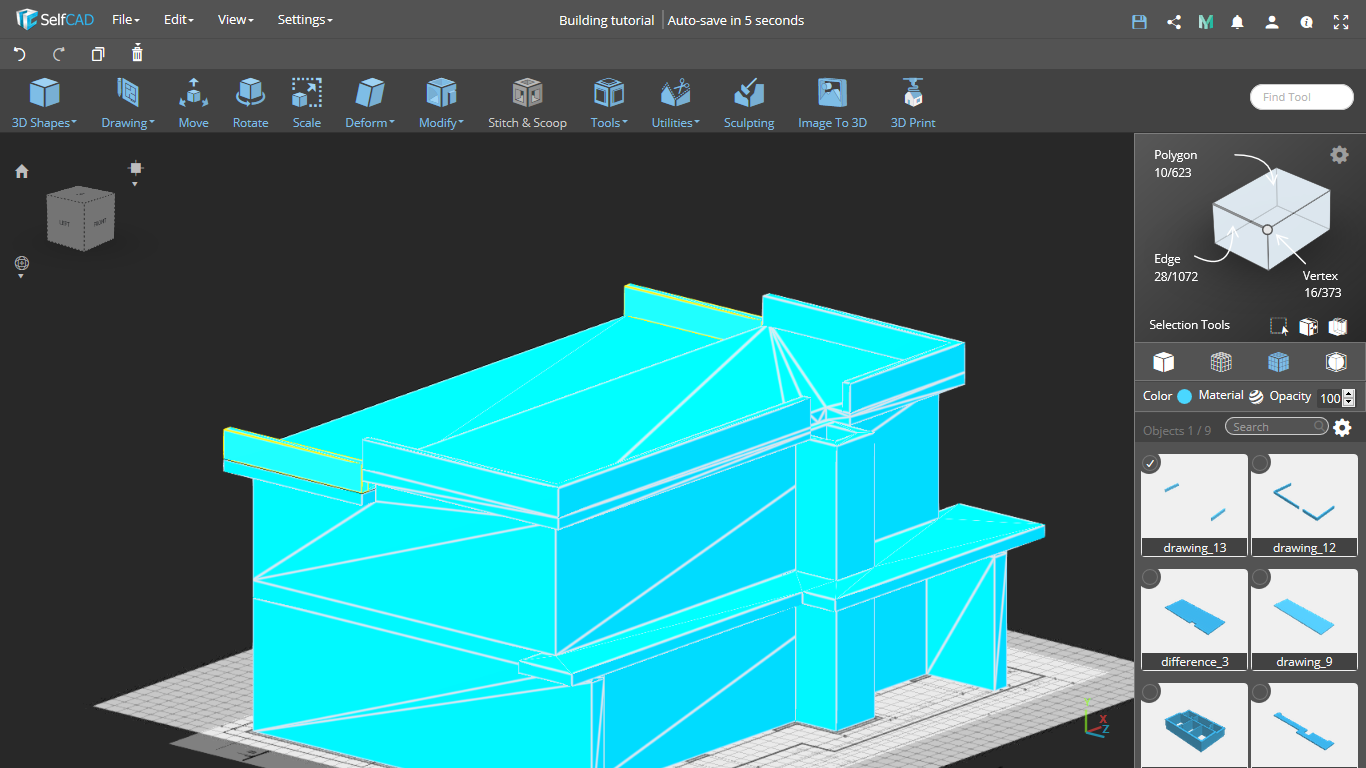Redo the last undone action
1366x768 pixels.
[58, 54]
